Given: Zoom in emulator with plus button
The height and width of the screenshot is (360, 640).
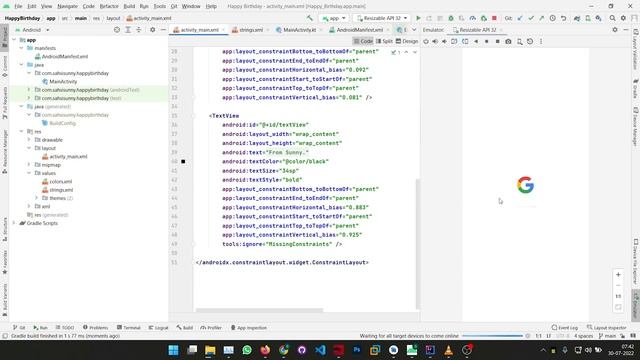Looking at the screenshot, I should click(x=618, y=275).
